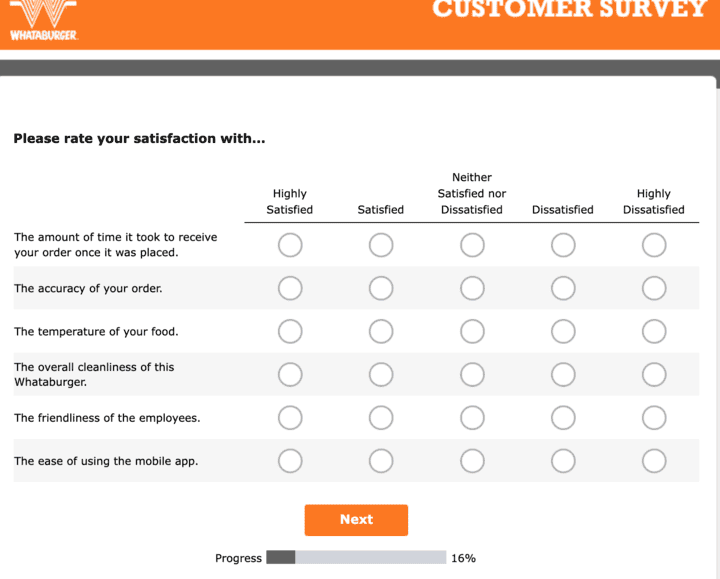Choose Satisfied for employee friendliness
Image resolution: width=720 pixels, height=579 pixels.
click(381, 417)
